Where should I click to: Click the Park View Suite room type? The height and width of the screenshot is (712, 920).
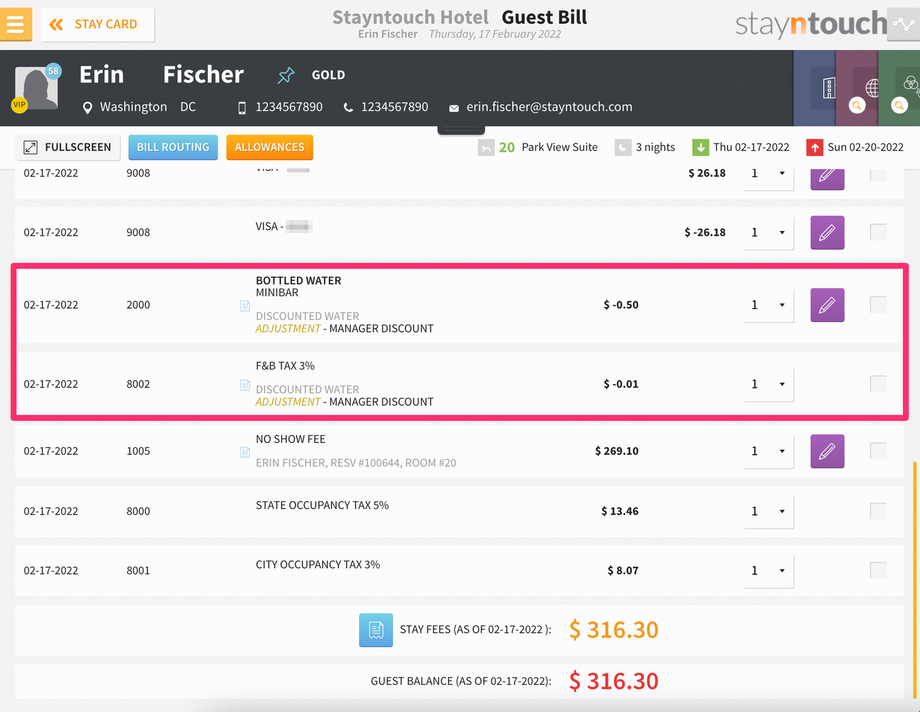click(560, 147)
